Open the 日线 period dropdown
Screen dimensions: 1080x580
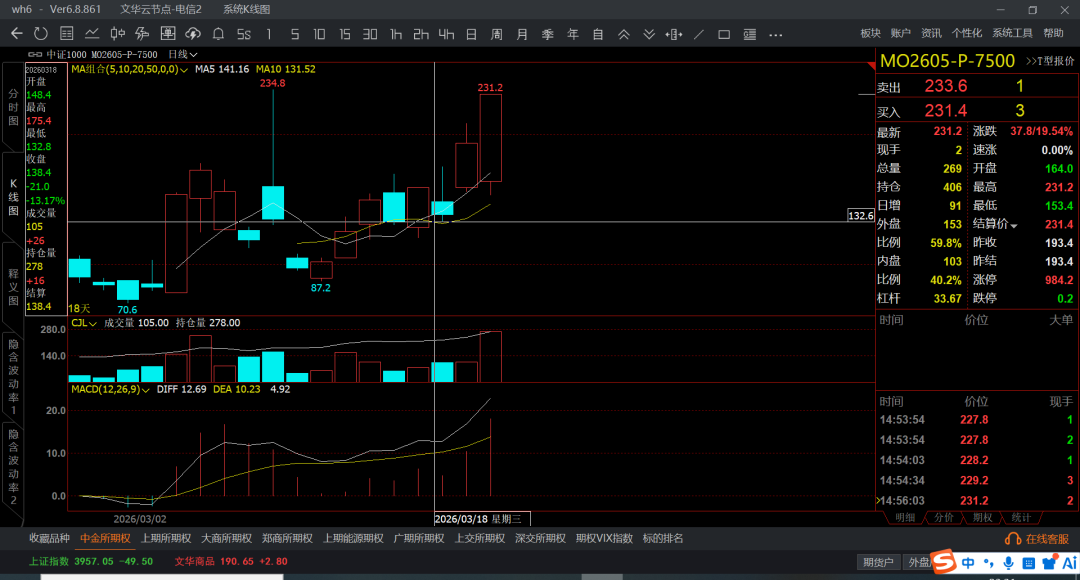(183, 54)
